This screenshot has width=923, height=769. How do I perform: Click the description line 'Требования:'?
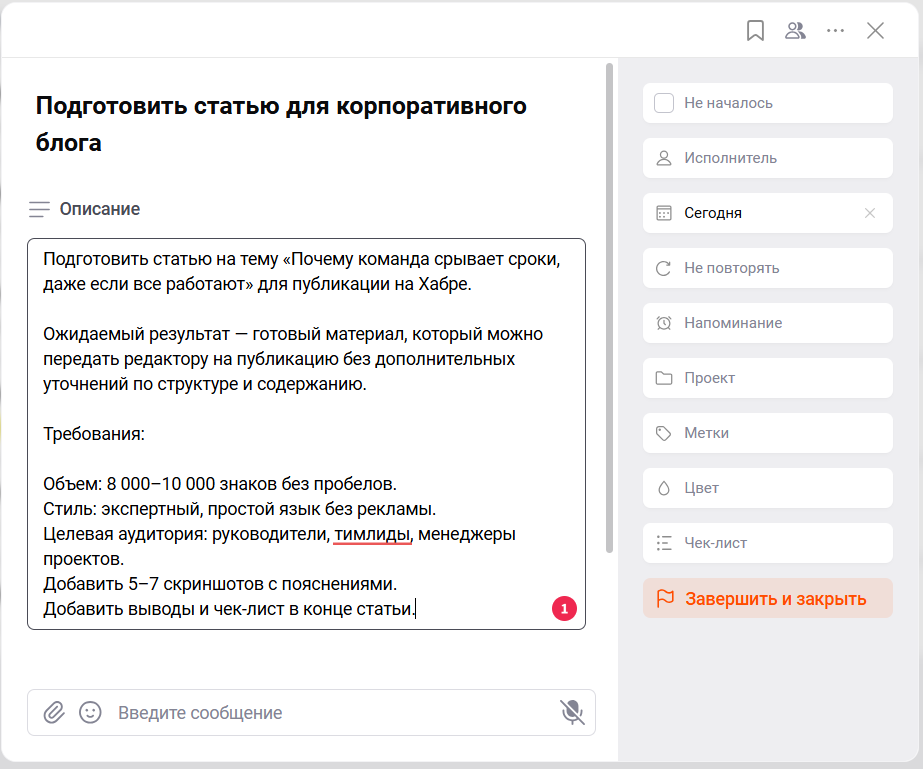click(94, 434)
